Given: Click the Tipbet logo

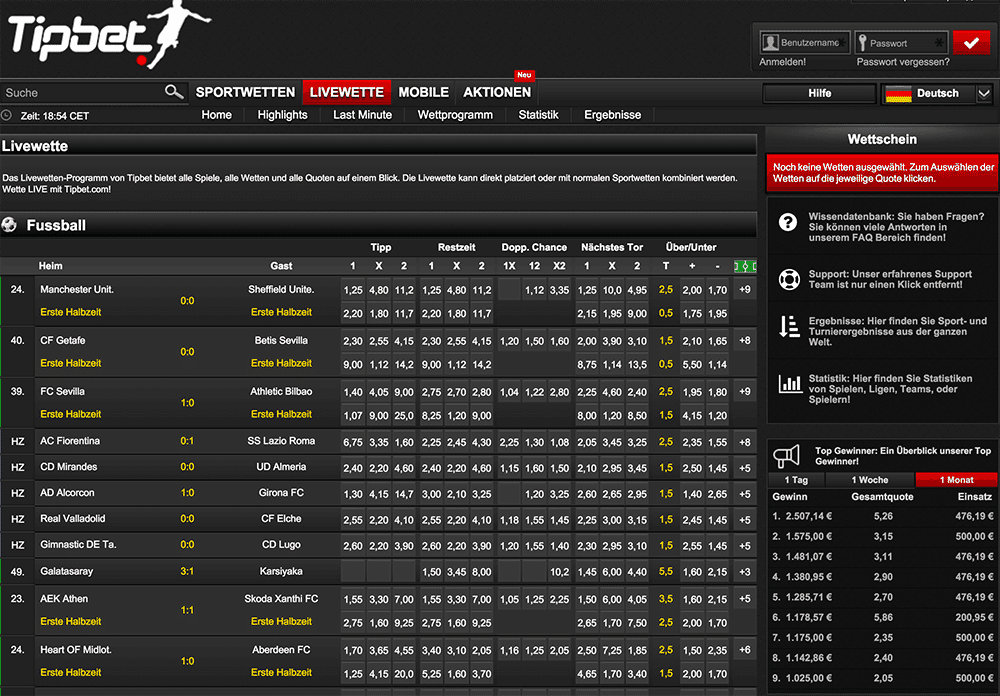Looking at the screenshot, I should point(108,35).
